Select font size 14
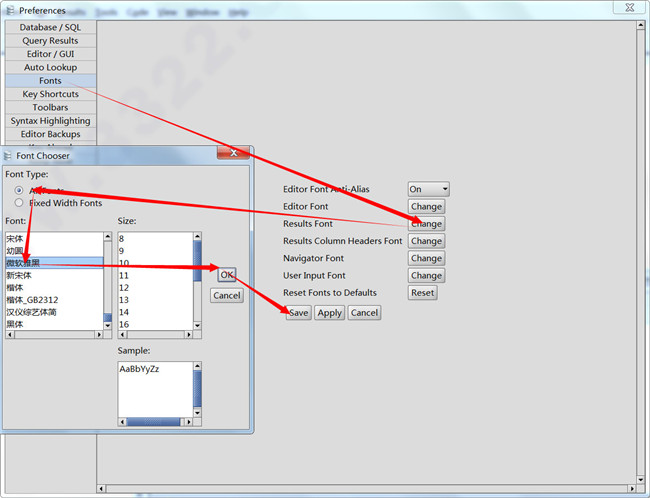The width and height of the screenshot is (650, 498). click(155, 312)
